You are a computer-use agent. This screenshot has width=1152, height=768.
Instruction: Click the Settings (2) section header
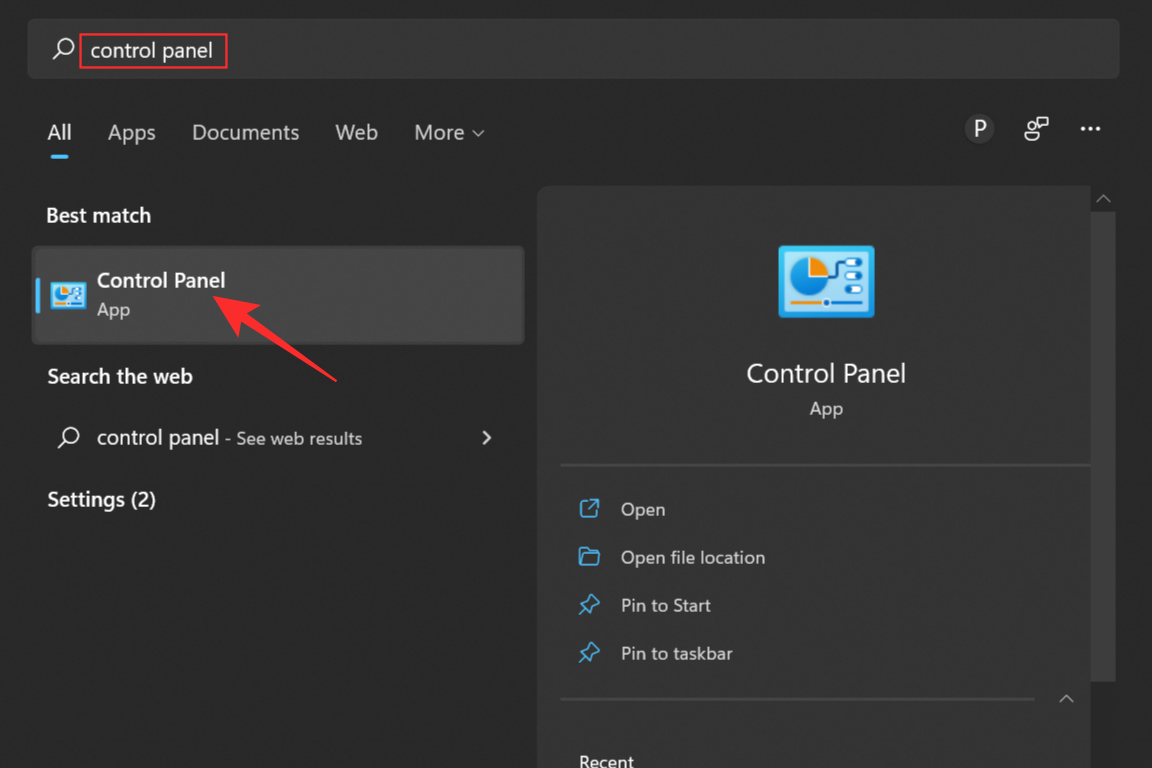pos(101,499)
